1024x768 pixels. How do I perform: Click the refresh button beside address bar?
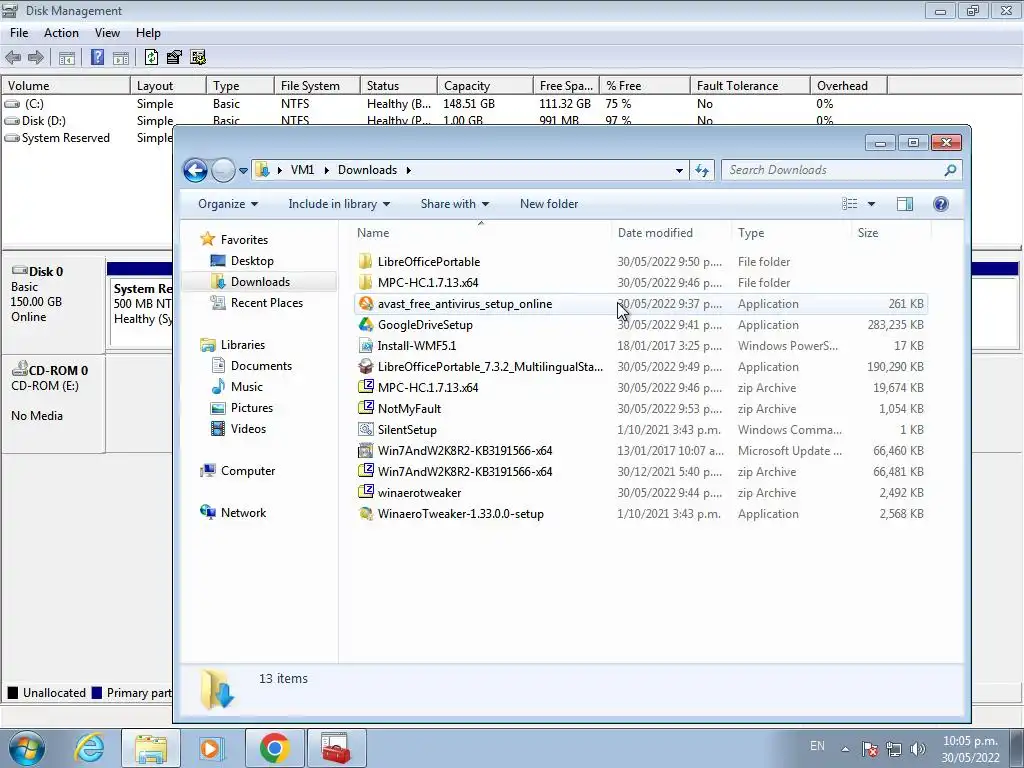[702, 170]
